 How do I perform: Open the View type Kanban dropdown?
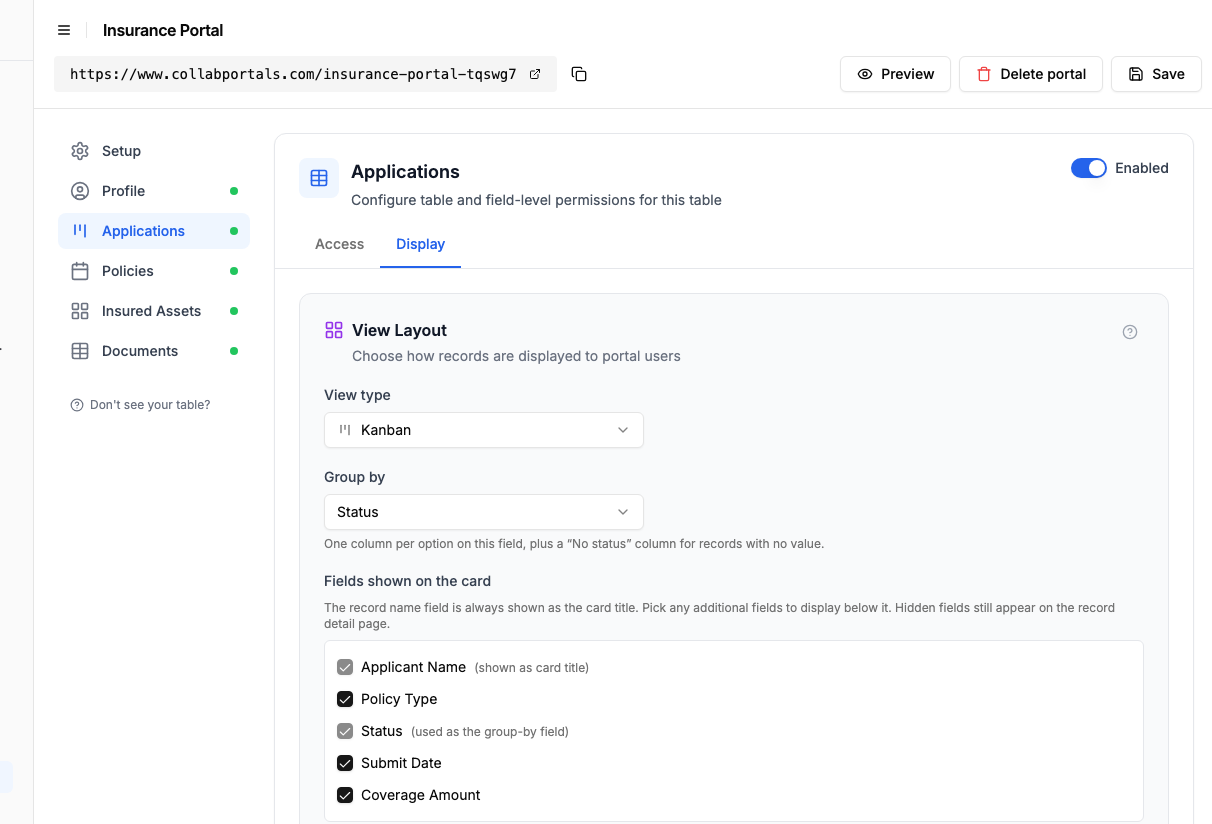click(484, 430)
